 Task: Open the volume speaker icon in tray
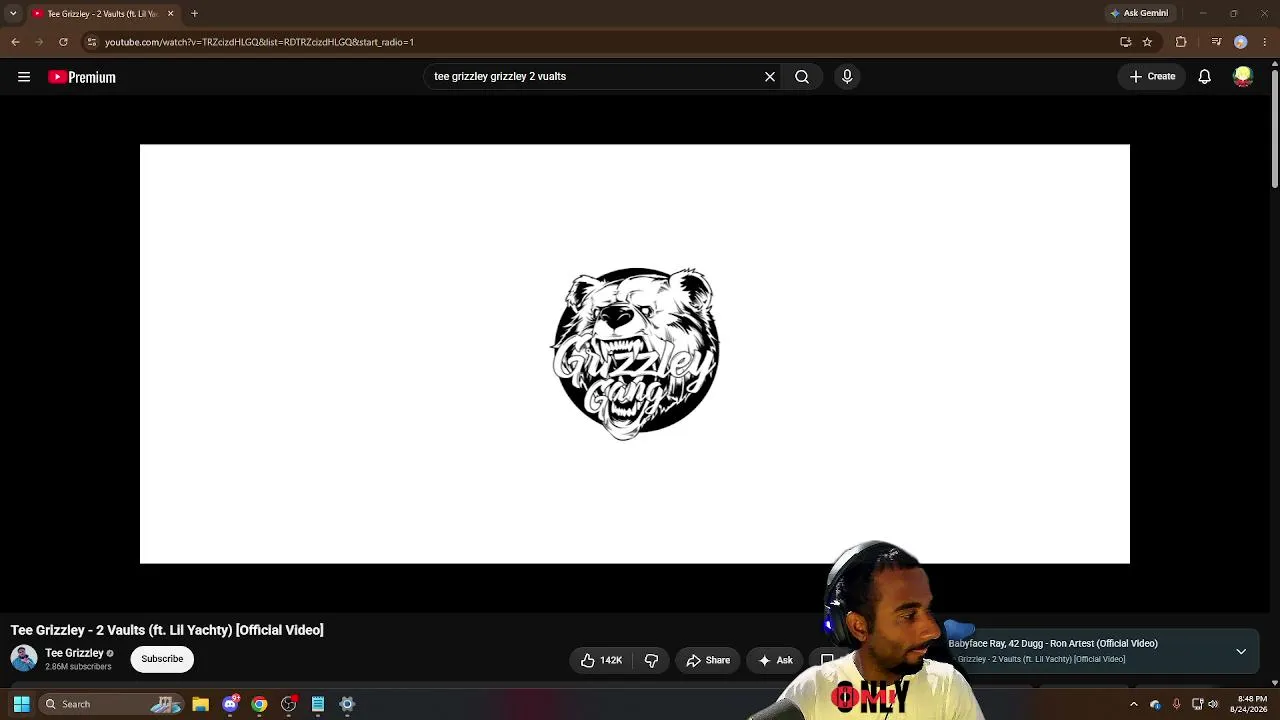[x=1214, y=704]
